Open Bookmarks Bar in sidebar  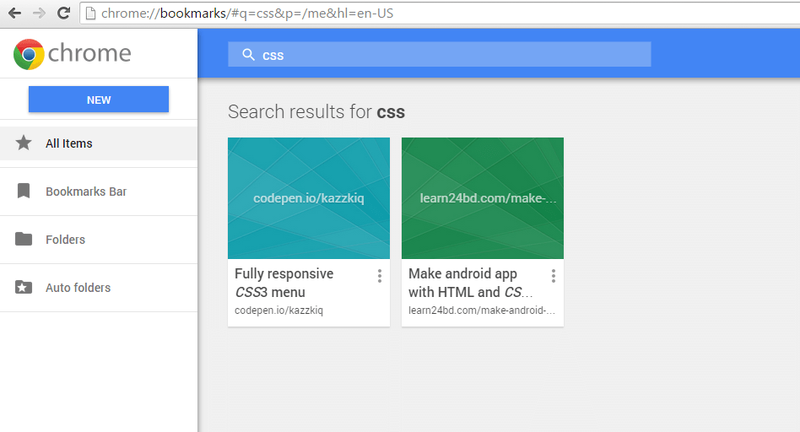pyautogui.click(x=98, y=191)
